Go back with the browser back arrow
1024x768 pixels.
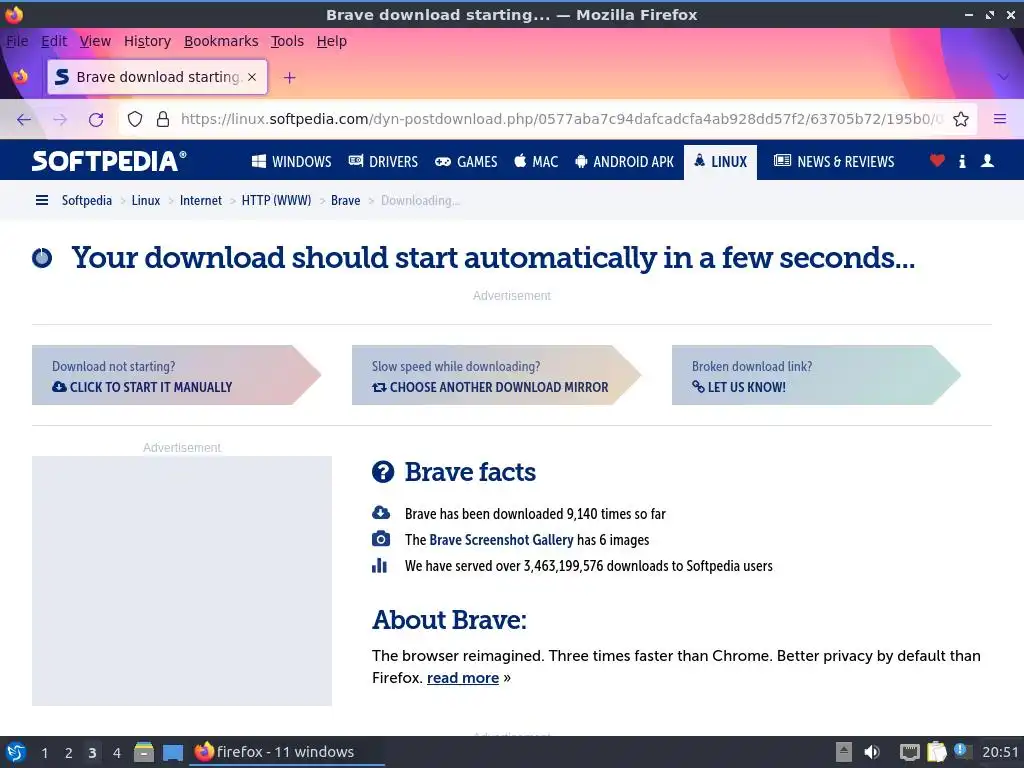click(24, 120)
